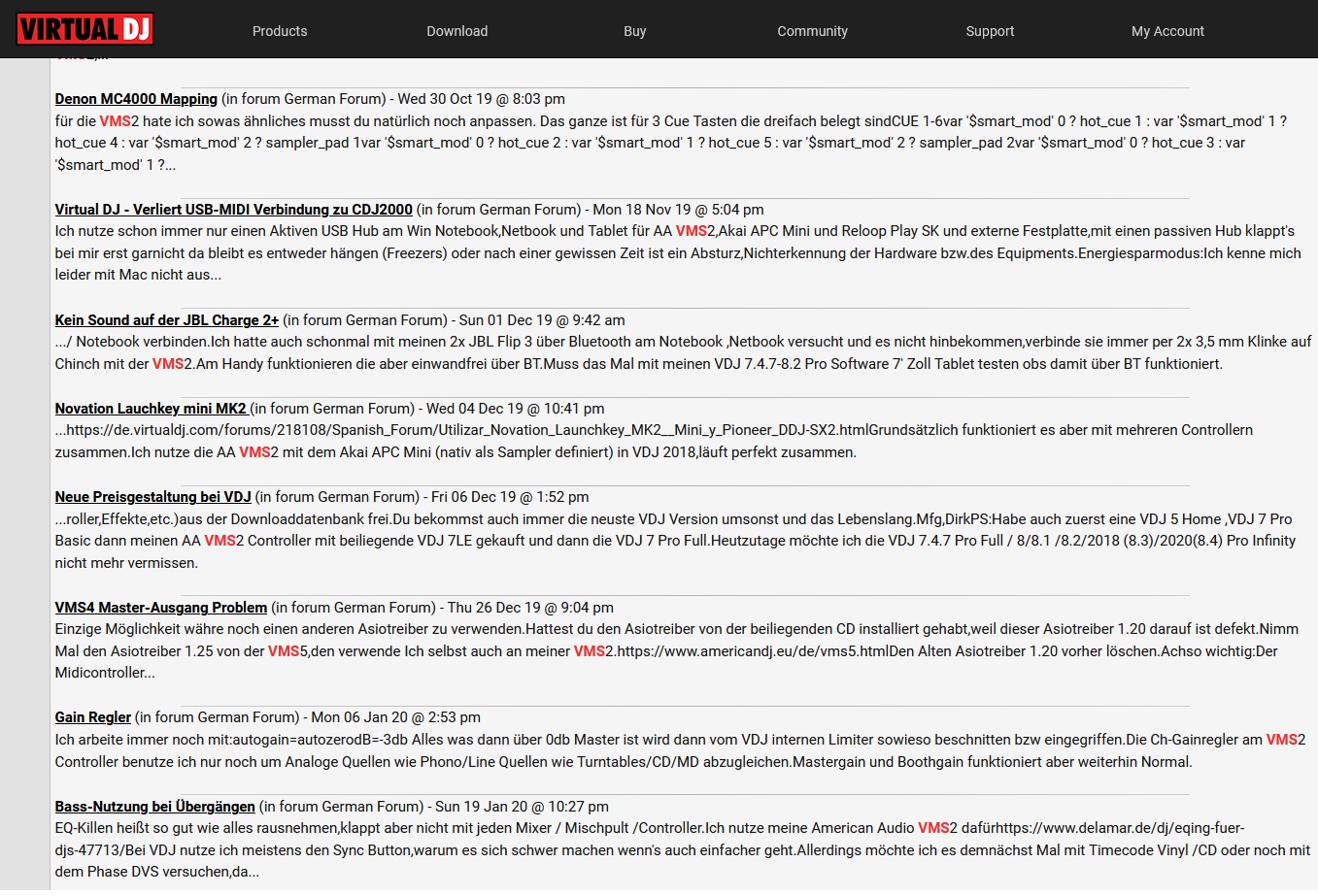Click the date text 'Wed 04 Dec 19 @ 10:41 pm'
The image size is (1318, 896).
pyautogui.click(x=516, y=409)
